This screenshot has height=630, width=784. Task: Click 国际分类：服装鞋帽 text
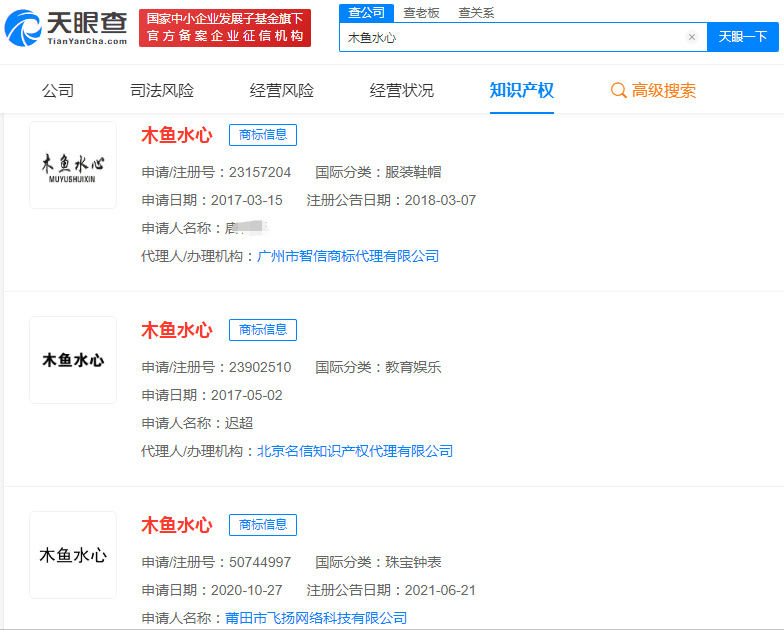(378, 172)
